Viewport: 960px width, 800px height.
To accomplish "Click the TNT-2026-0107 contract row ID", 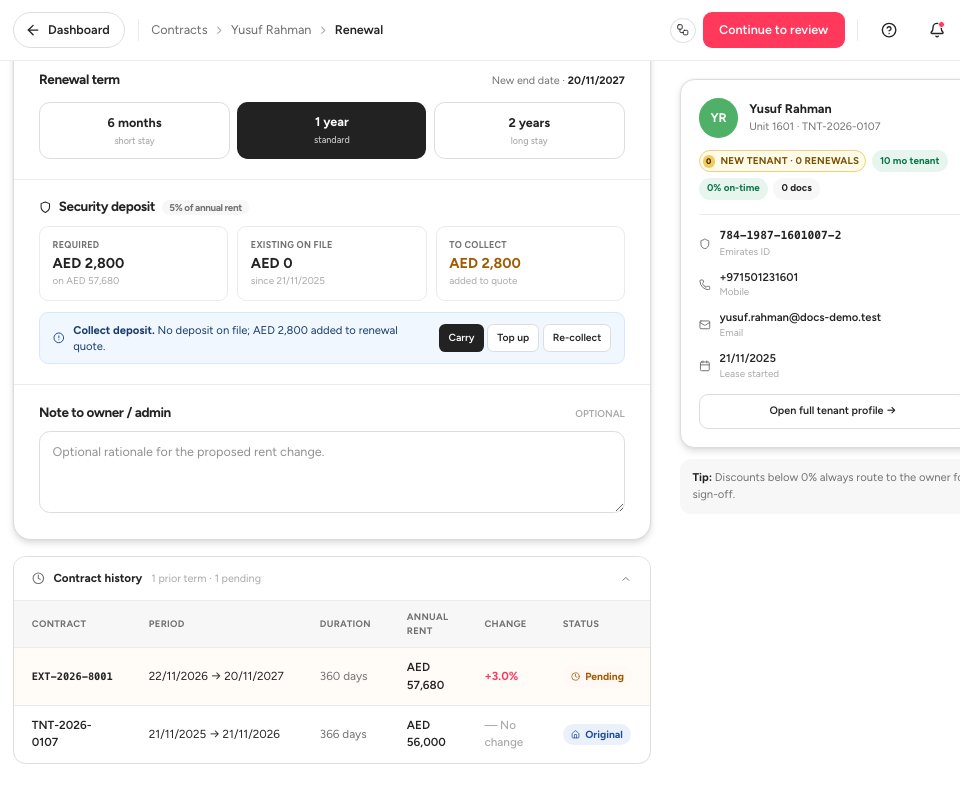I will click(x=61, y=733).
